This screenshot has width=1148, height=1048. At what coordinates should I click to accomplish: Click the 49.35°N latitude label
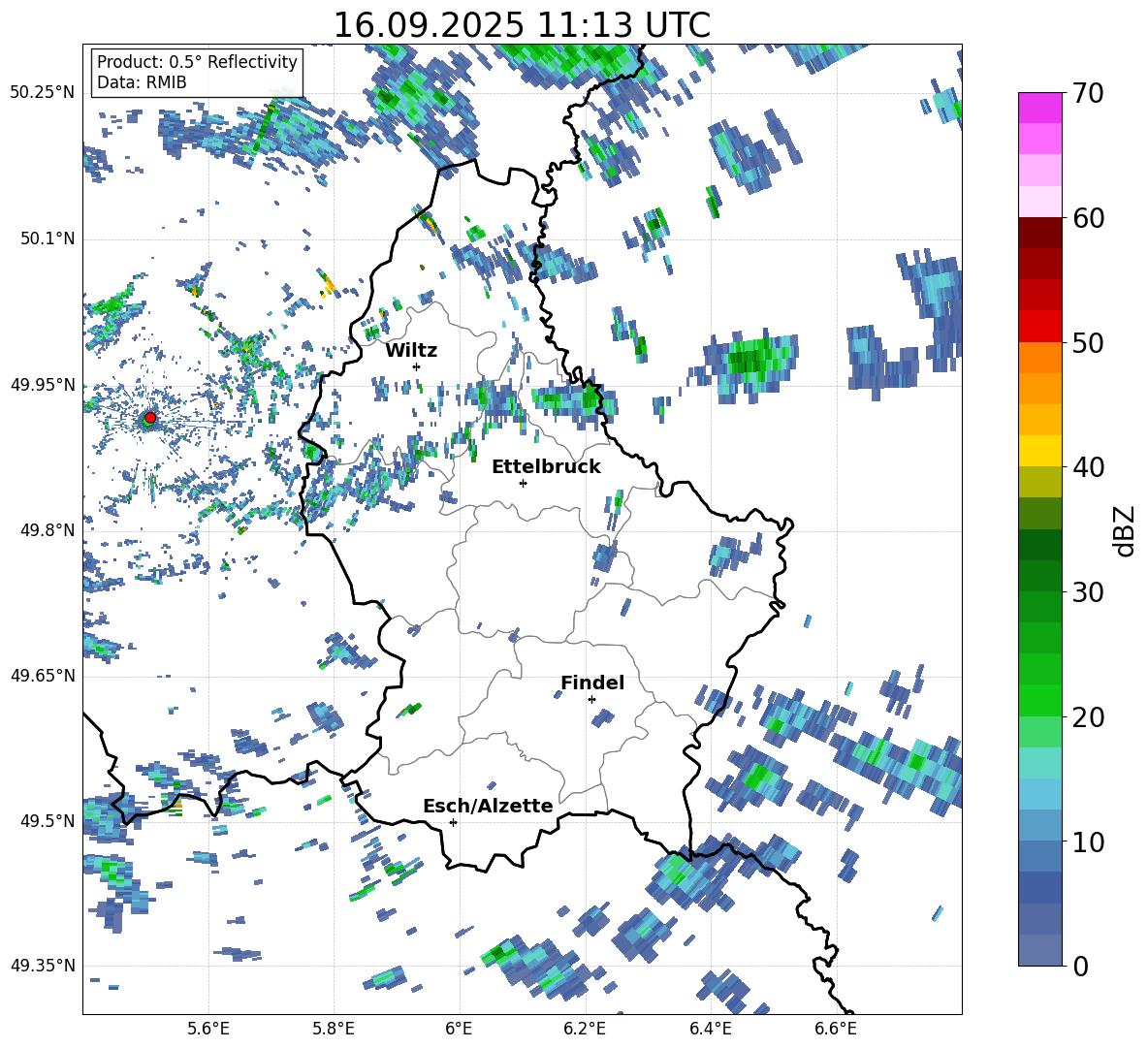coord(43,966)
